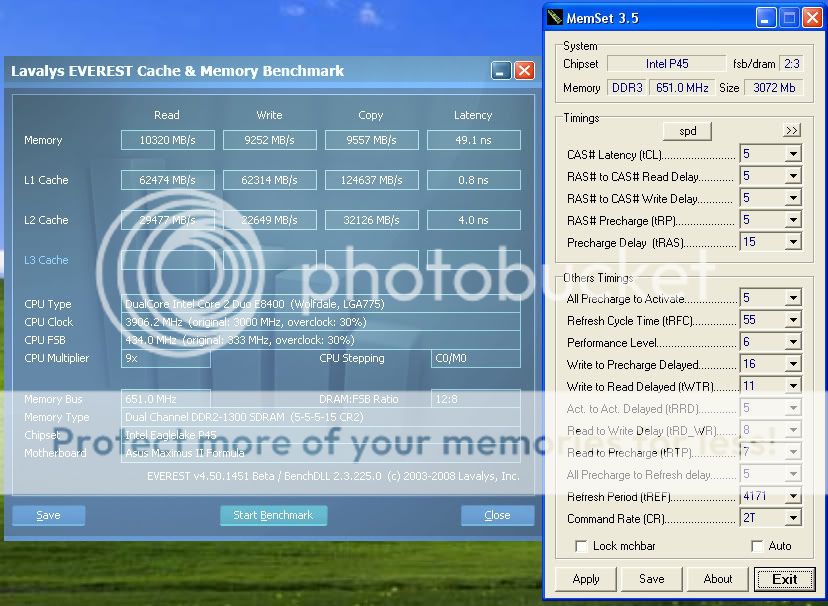This screenshot has width=828, height=606.
Task: Click the Memory Bus value 651.0 MHz
Action: (166, 399)
